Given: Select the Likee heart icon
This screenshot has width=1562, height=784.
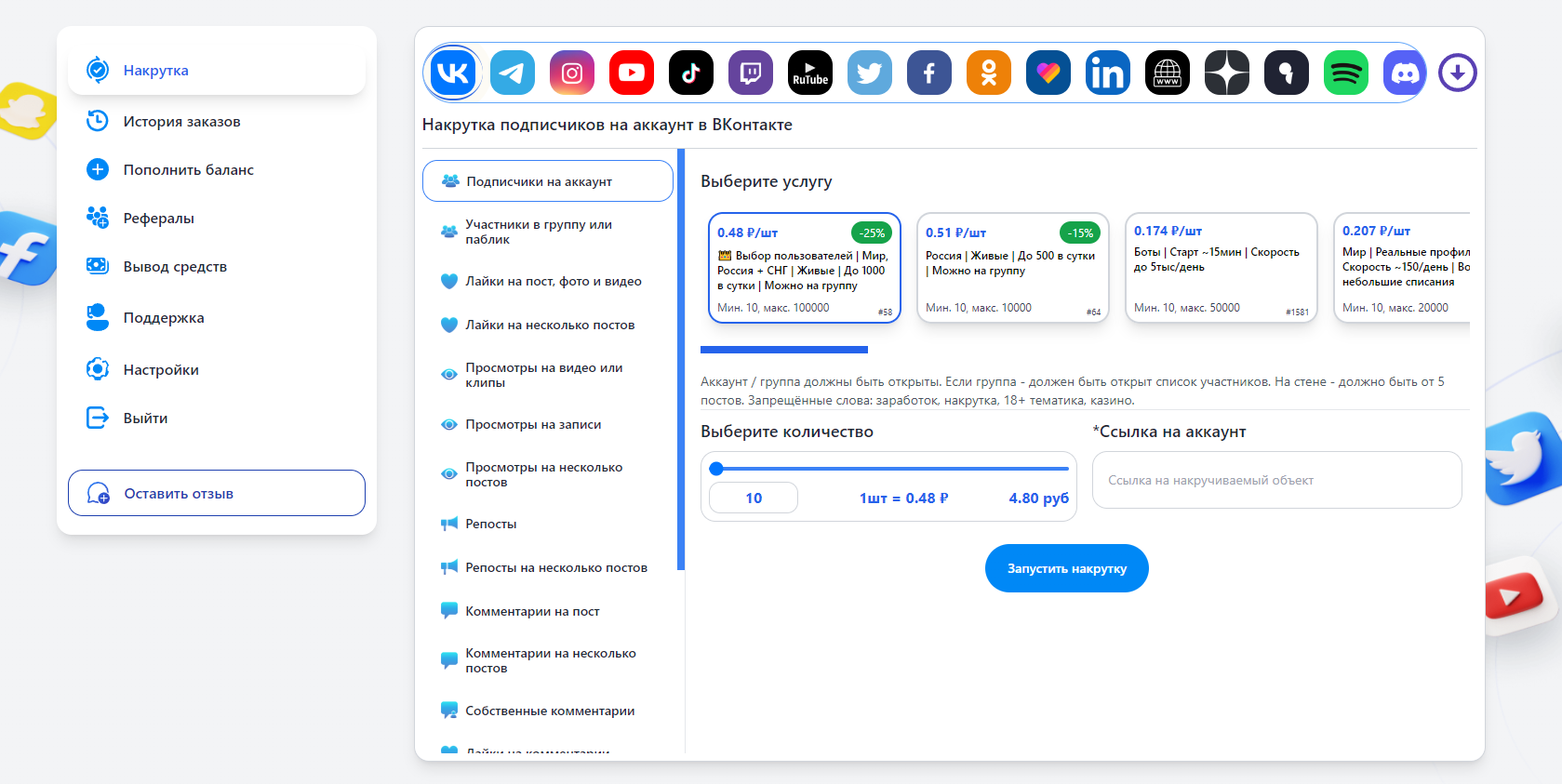Looking at the screenshot, I should click(1048, 73).
